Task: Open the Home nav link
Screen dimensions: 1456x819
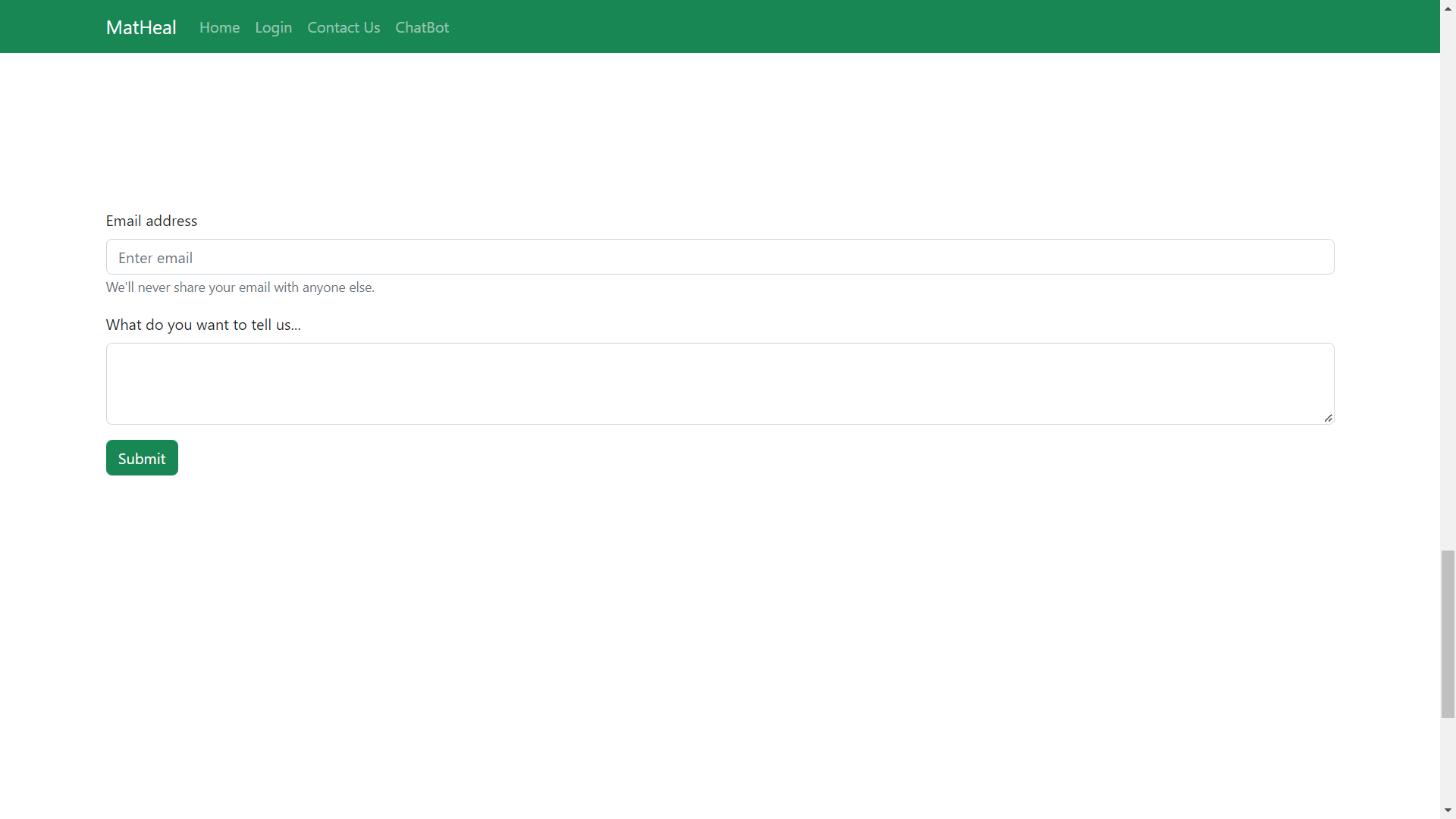Action: pos(219,27)
